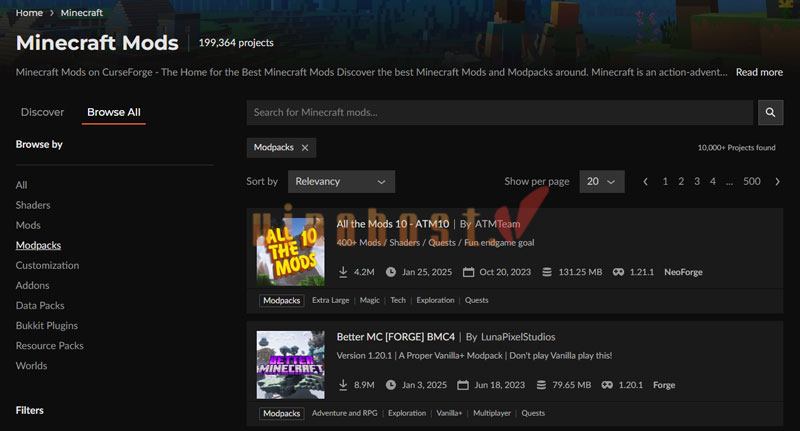Viewport: 800px width, 431px height.
Task: Click created calendar icon on All the Mods 10
Action: [x=468, y=272]
